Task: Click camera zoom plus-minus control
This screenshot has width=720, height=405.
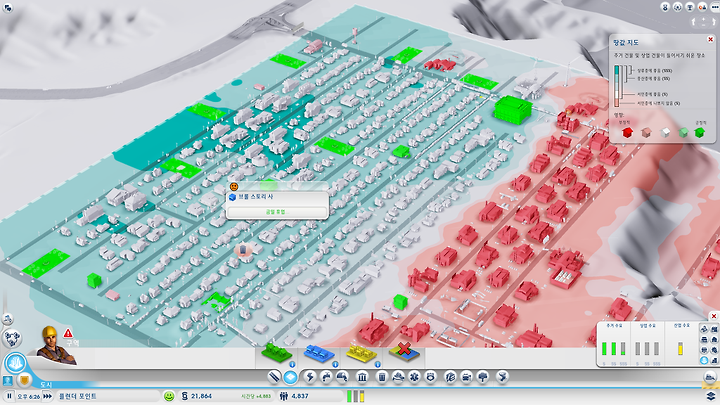Action: tap(704, 22)
